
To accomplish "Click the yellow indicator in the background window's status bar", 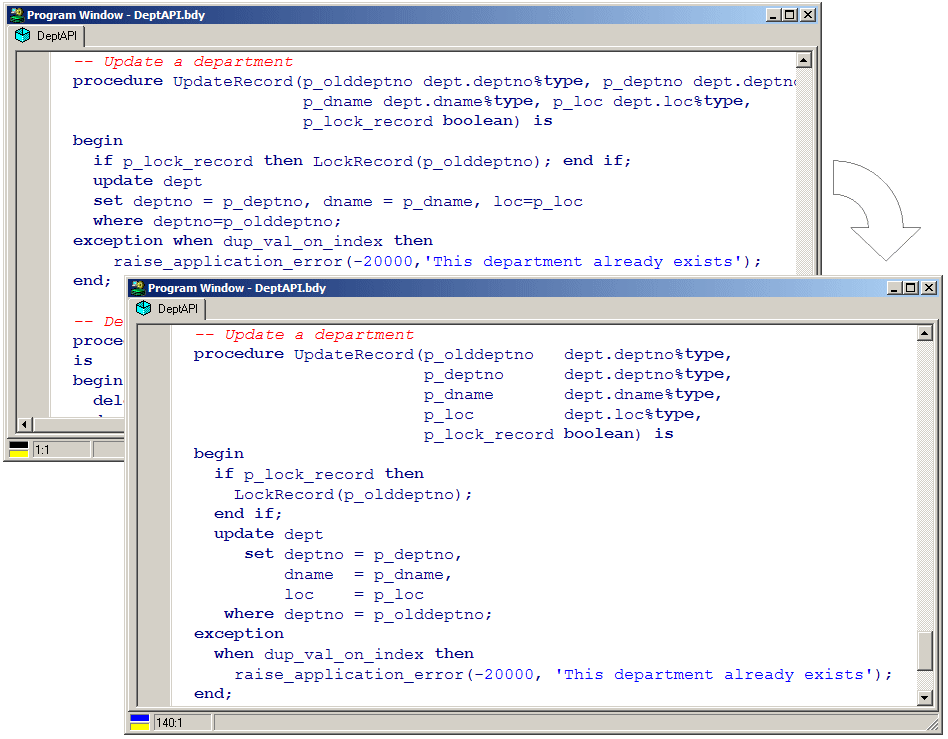I will 18,453.
